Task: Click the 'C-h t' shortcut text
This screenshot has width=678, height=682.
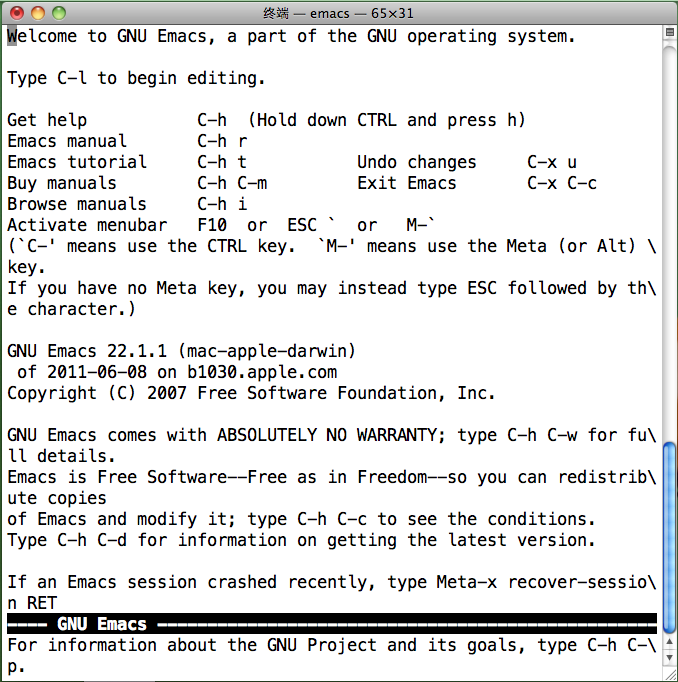Action: [x=222, y=162]
